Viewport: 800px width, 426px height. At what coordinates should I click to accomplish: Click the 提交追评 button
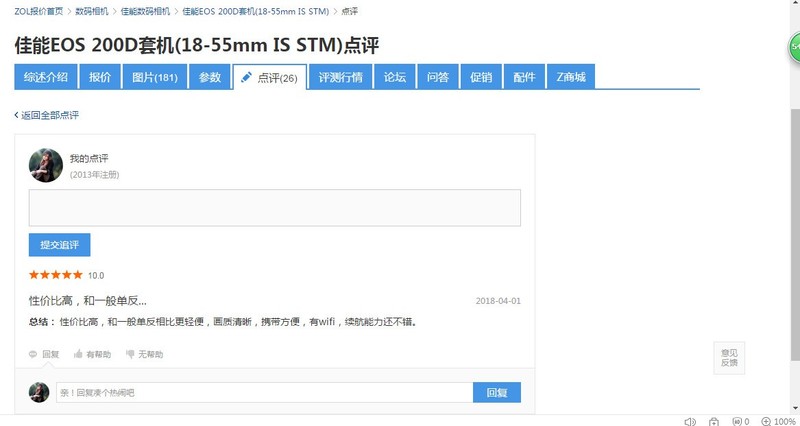tap(59, 245)
